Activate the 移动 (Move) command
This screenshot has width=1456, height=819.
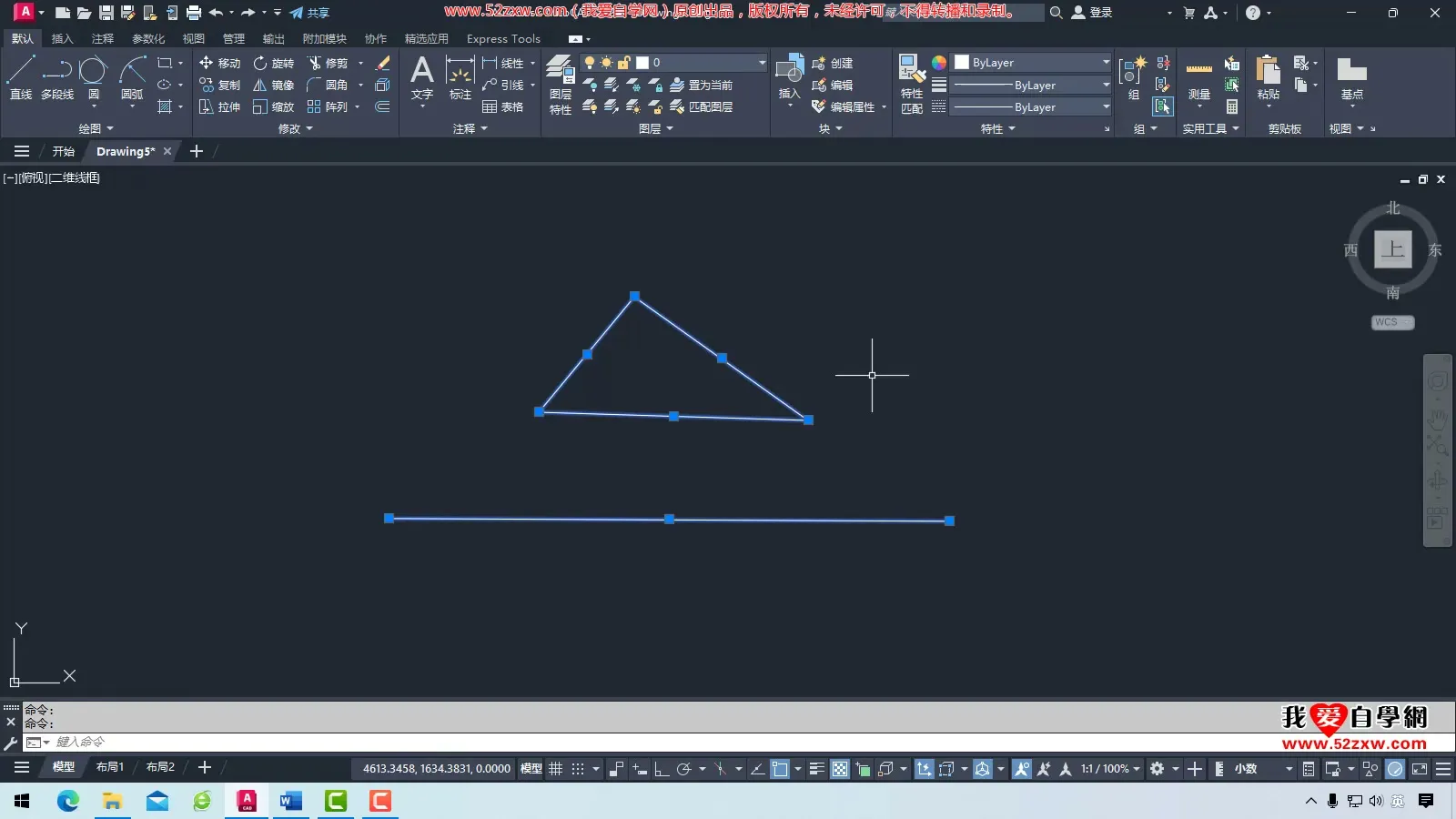[219, 63]
